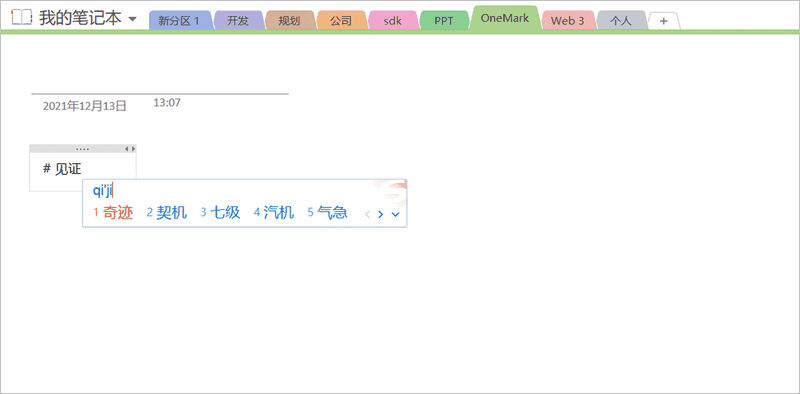Expand the IME candidate list chevron
Viewport: 800px width, 394px height.
[x=395, y=214]
